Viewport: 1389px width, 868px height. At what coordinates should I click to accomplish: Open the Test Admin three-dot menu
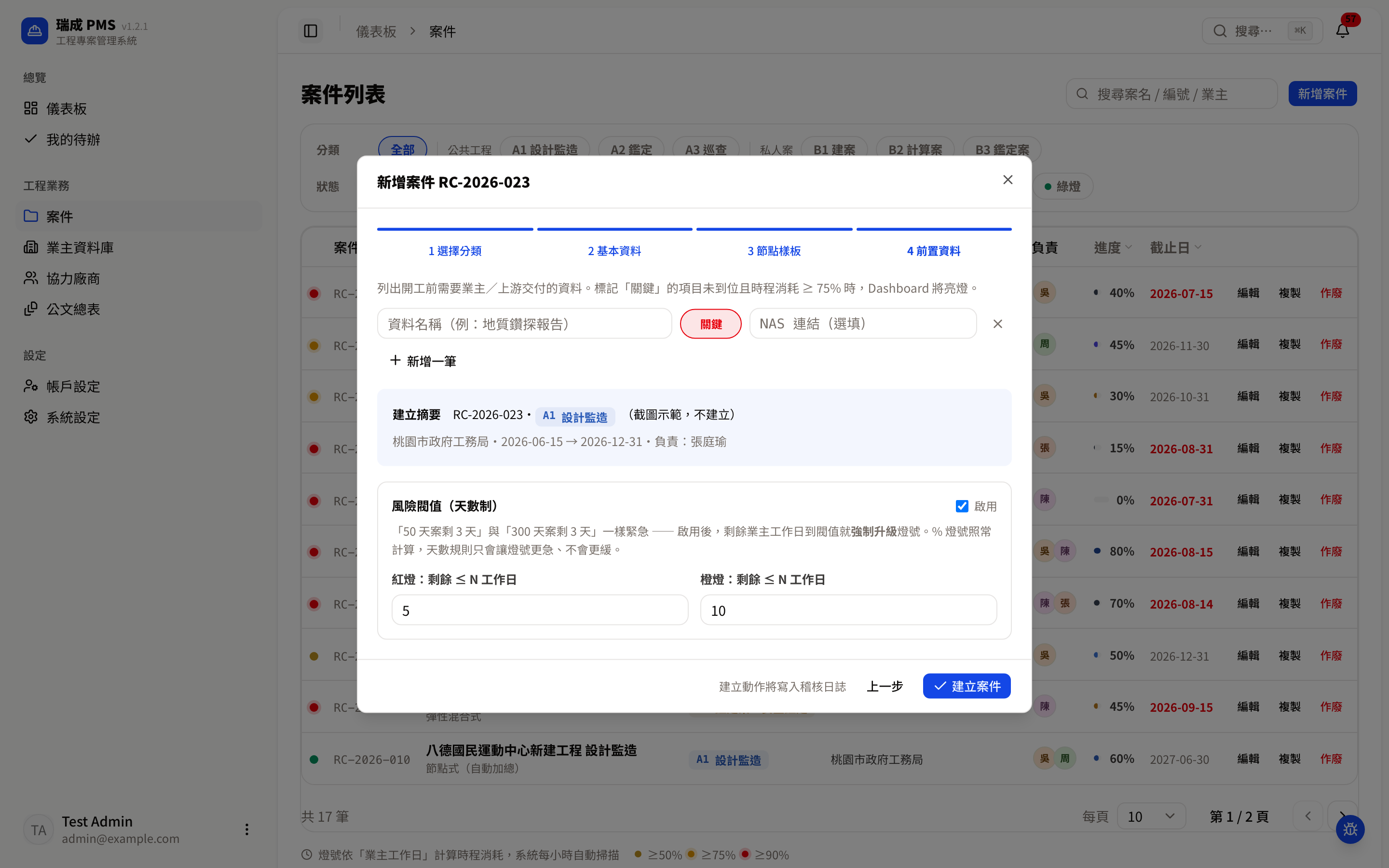247,829
